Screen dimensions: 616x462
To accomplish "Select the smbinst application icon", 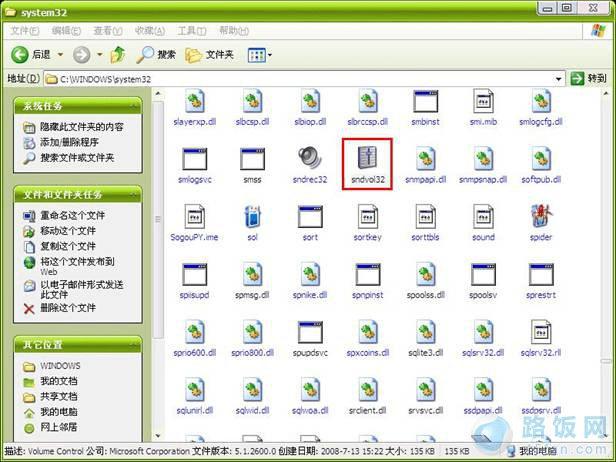I will 425,101.
